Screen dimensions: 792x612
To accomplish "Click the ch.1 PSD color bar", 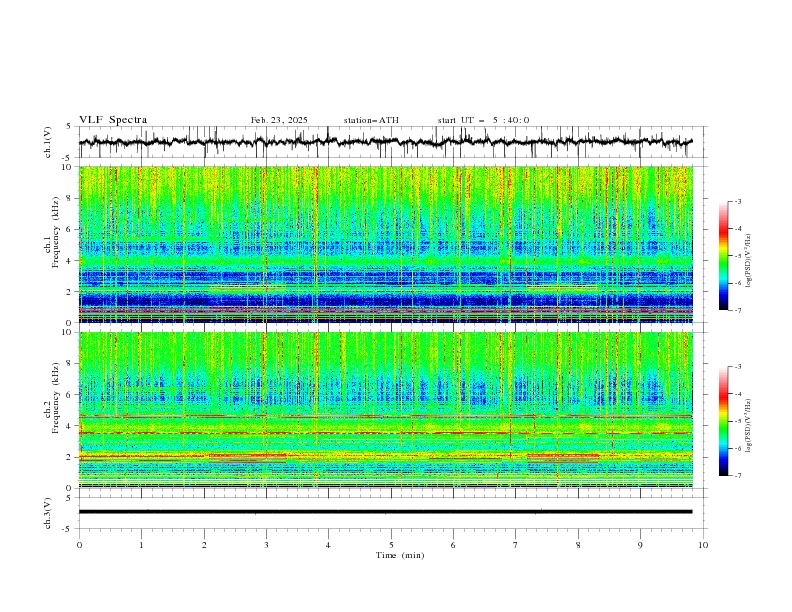I will (724, 255).
